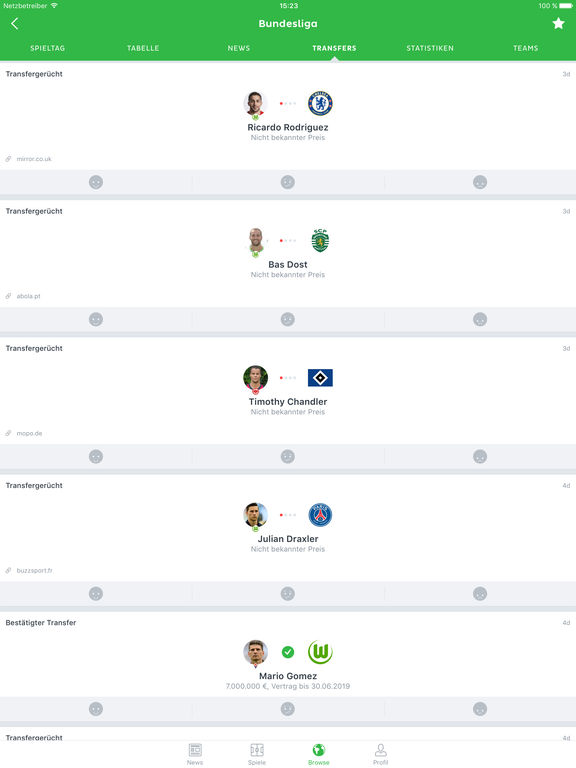576x768 pixels.
Task: Open the Profil icon in the bottom bar
Action: pos(381,754)
